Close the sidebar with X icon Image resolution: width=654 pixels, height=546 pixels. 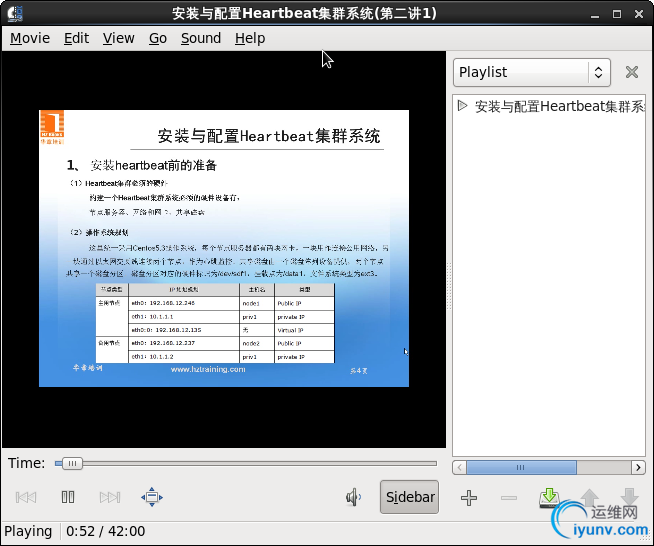(632, 72)
